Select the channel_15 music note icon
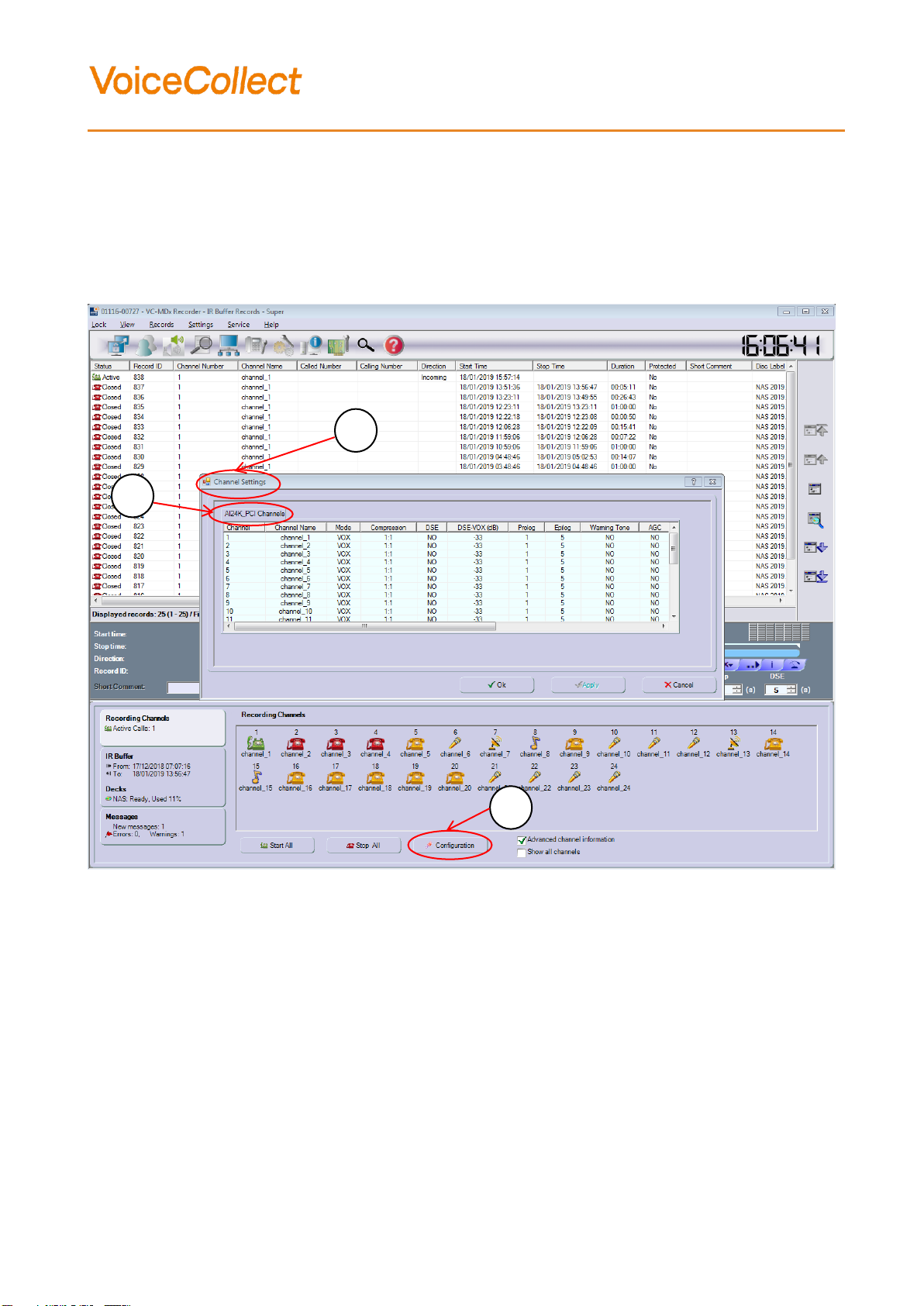Image resolution: width=924 pixels, height=1306 pixels. pos(256,777)
